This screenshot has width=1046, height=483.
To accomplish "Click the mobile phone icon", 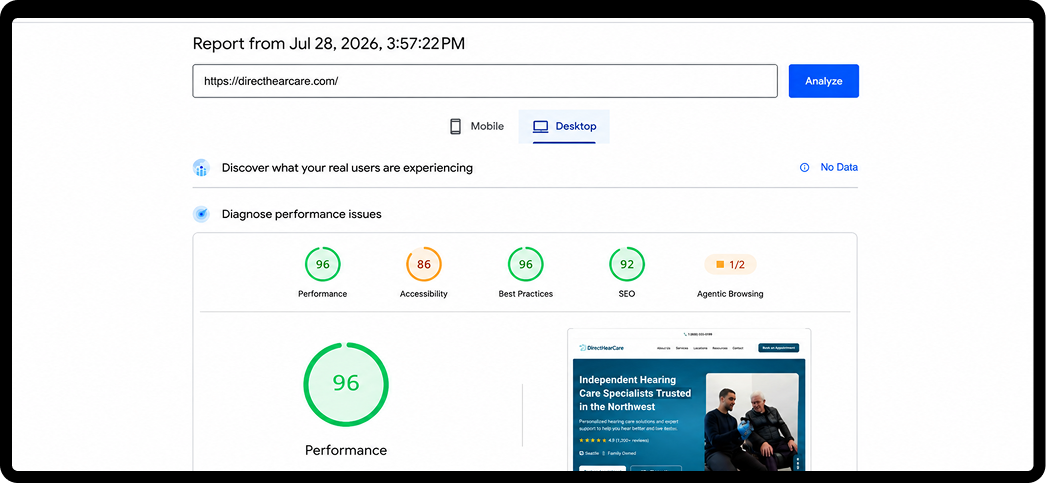I will [x=456, y=126].
